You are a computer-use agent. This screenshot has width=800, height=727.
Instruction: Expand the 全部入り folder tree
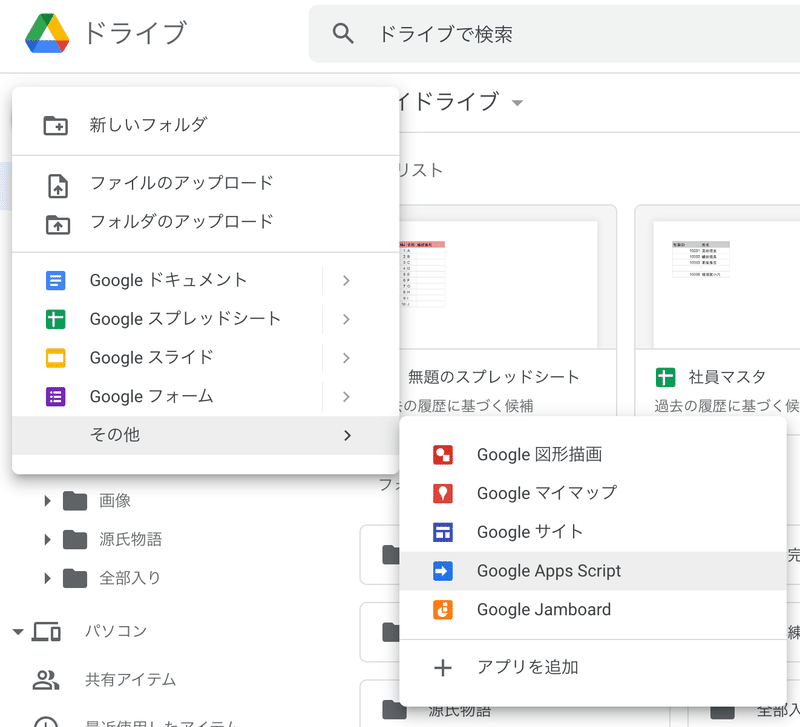tap(47, 579)
